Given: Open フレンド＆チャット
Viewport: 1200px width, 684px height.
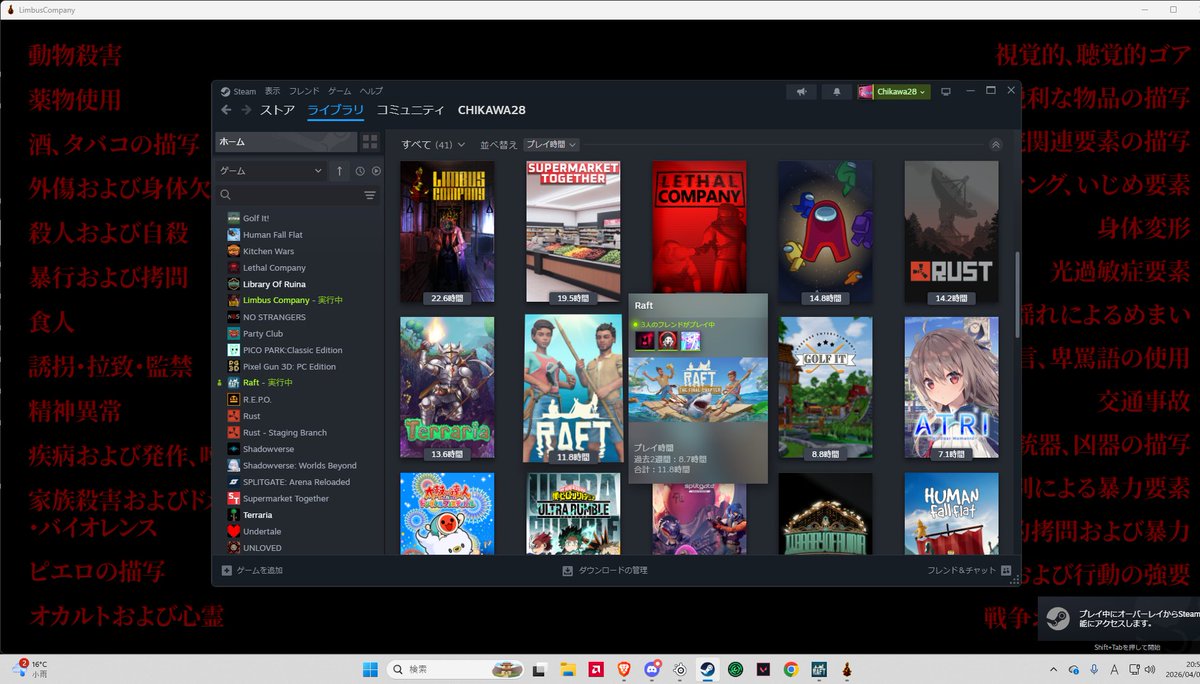Looking at the screenshot, I should tap(969, 570).
